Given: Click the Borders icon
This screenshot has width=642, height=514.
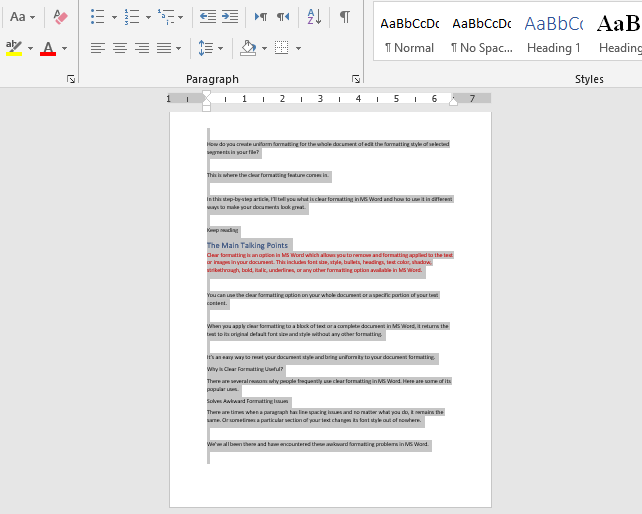Looking at the screenshot, I should (281, 48).
